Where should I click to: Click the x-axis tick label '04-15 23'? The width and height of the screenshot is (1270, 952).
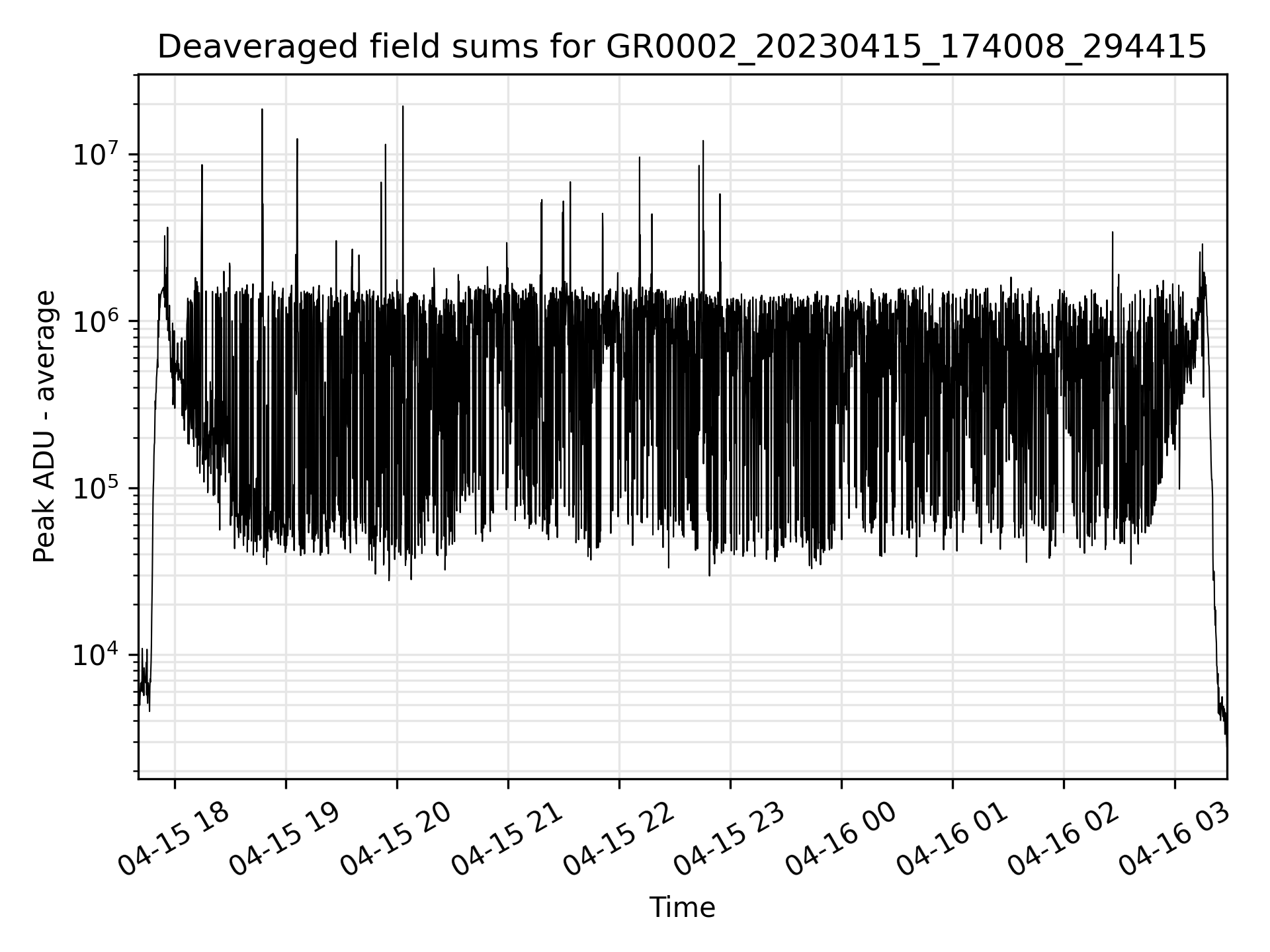point(730,839)
